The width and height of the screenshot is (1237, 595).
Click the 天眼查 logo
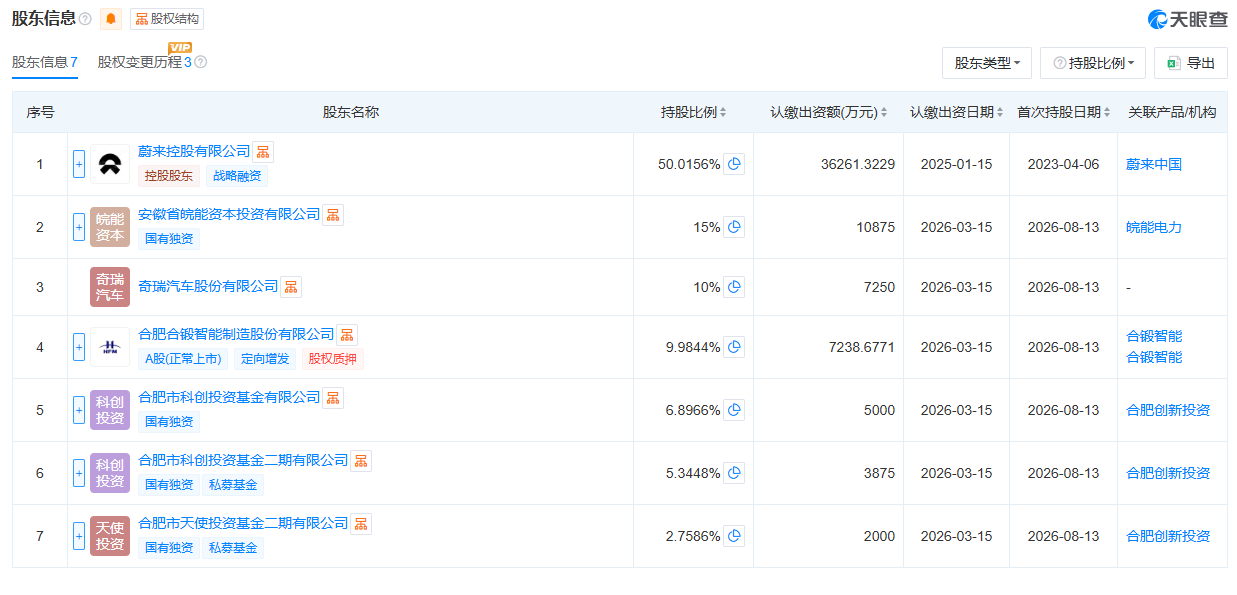point(1187,19)
